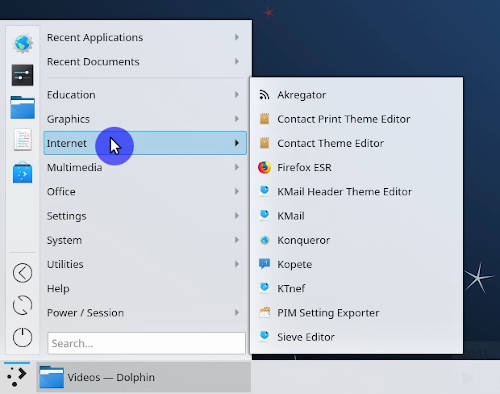The image size is (500, 394).
Task: Open the web browser favorite icon
Action: pos(23,43)
